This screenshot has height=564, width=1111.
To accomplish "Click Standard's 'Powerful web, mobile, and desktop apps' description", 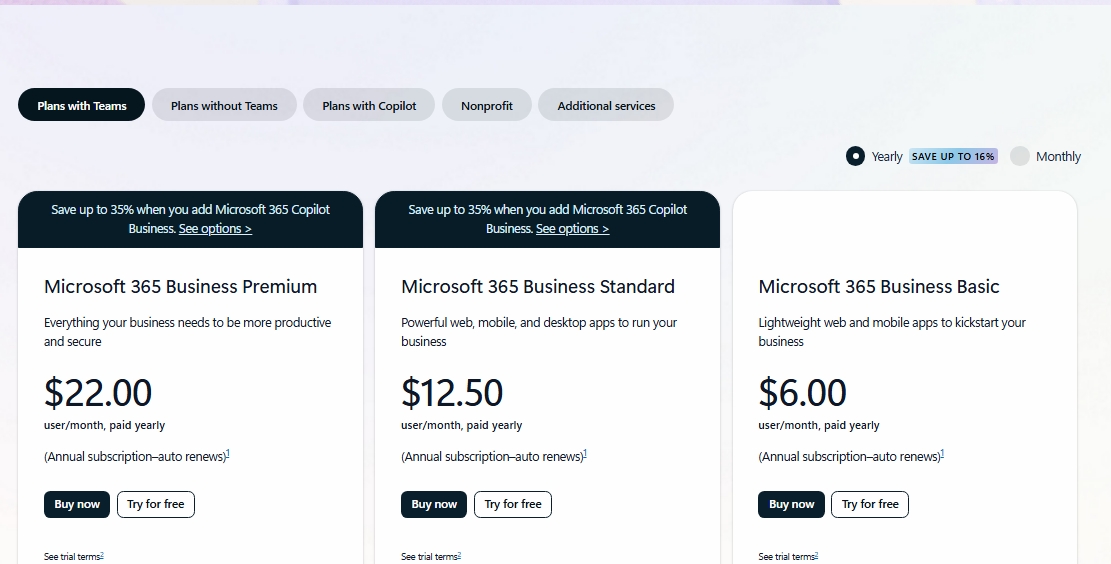I will 539,332.
